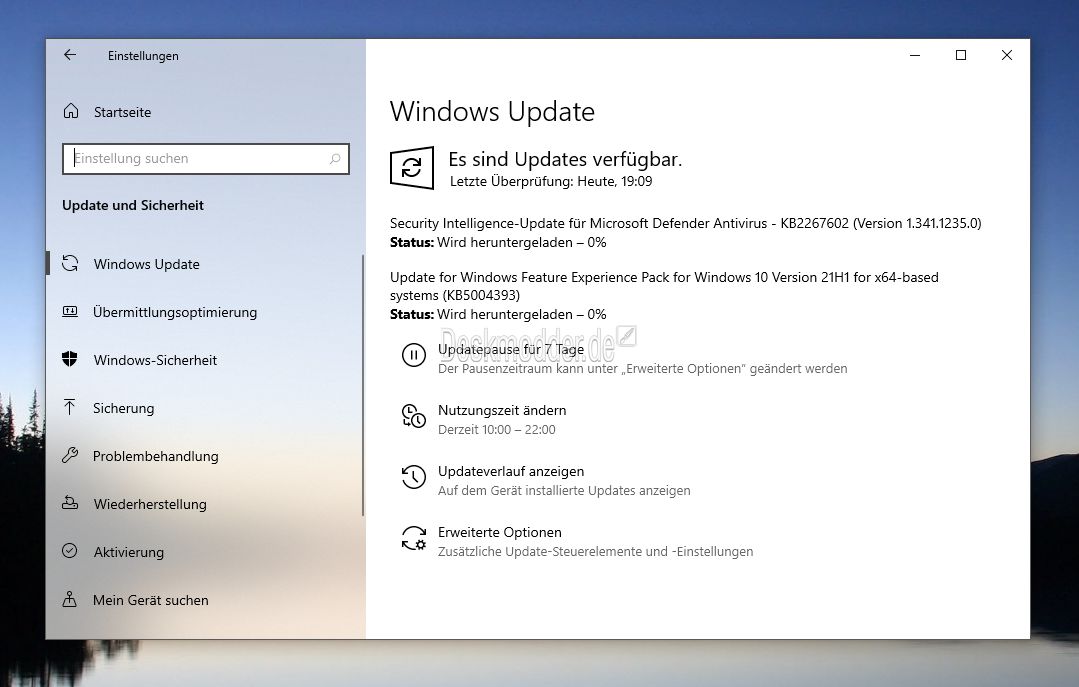Open Problembehandlung page
Screen dimensions: 1079x687
156,456
